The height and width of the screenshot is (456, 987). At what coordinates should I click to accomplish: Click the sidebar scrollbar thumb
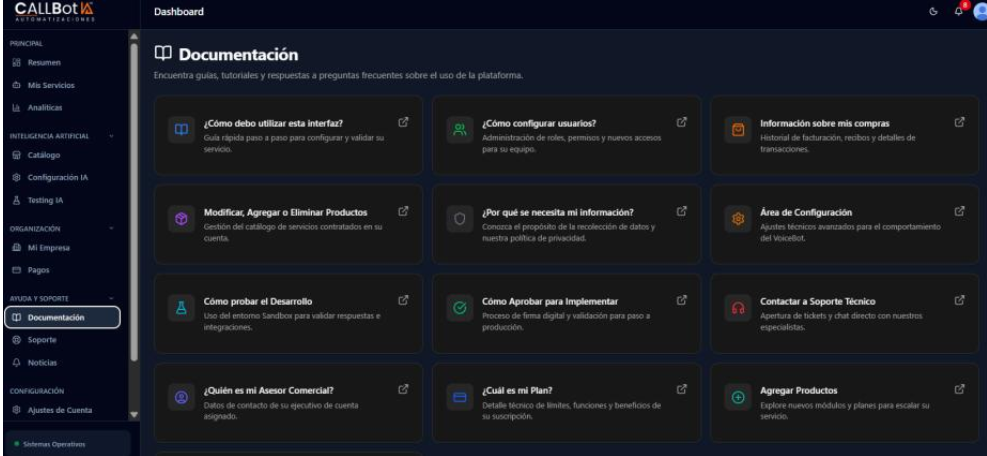133,202
